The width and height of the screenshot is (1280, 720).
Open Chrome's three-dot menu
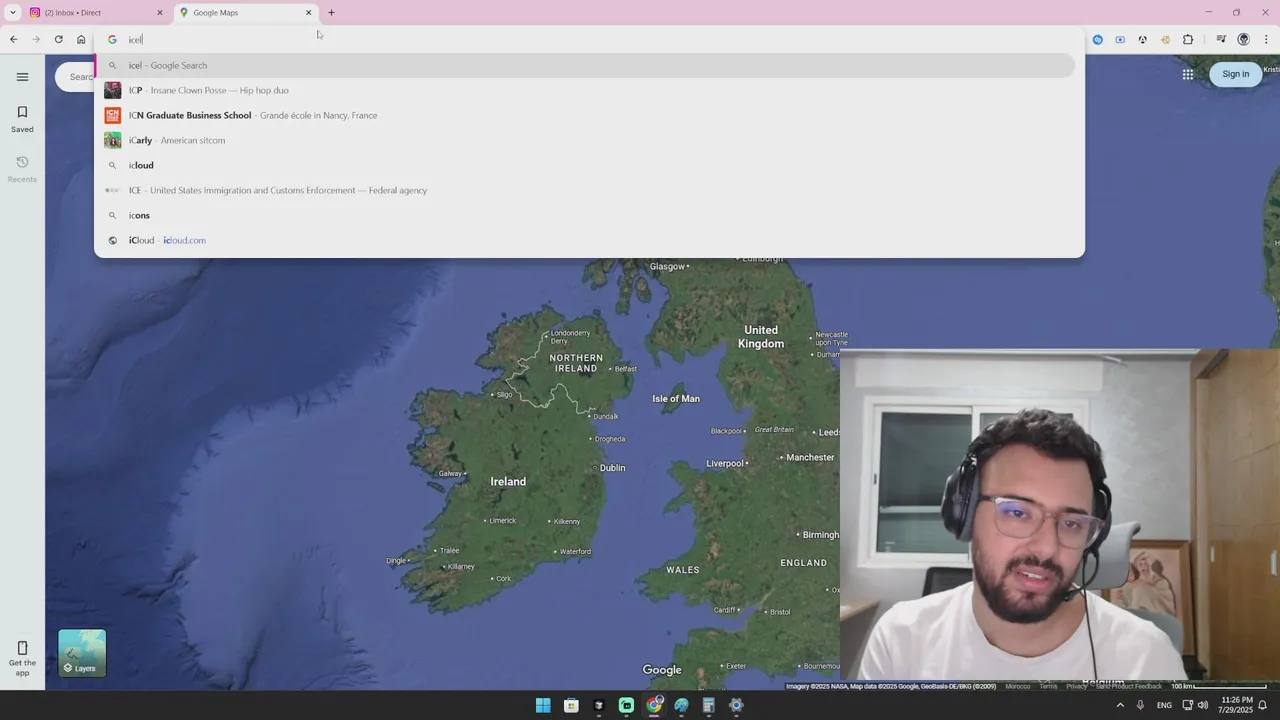point(1266,39)
